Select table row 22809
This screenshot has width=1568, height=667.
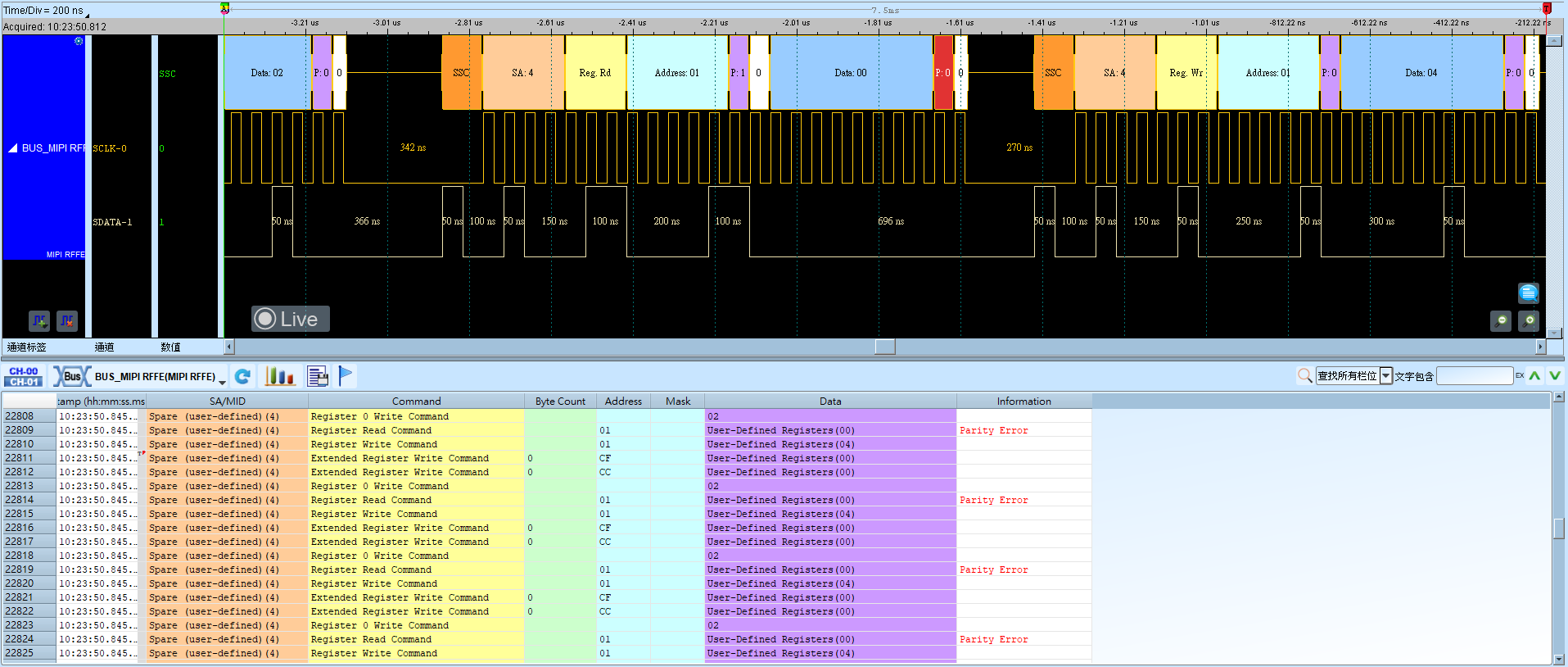[x=546, y=430]
